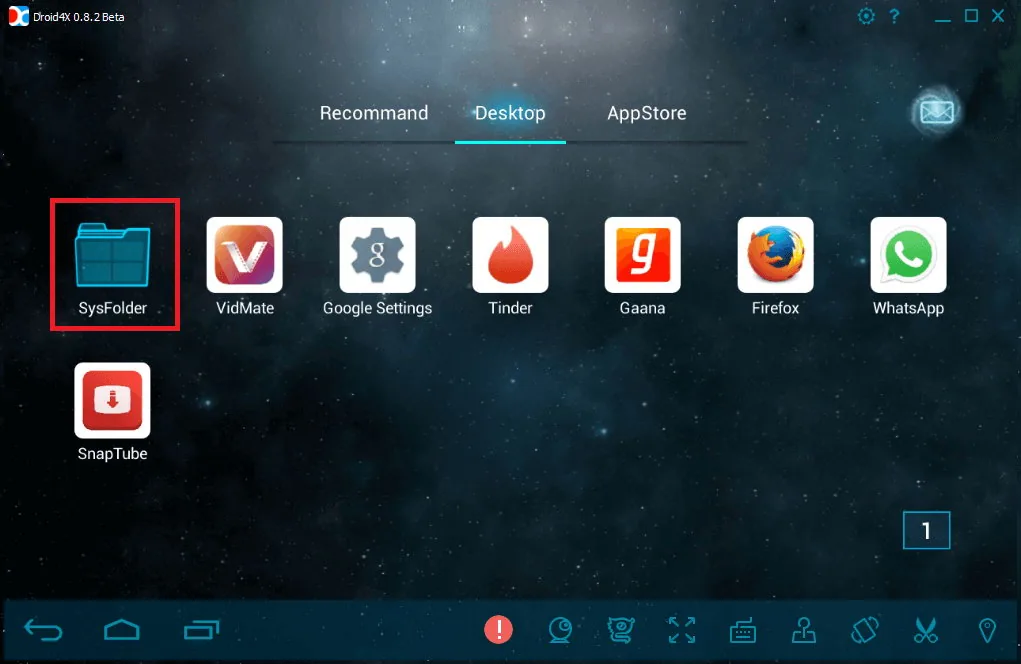Image resolution: width=1021 pixels, height=664 pixels.
Task: Click the help question mark icon
Action: (895, 16)
